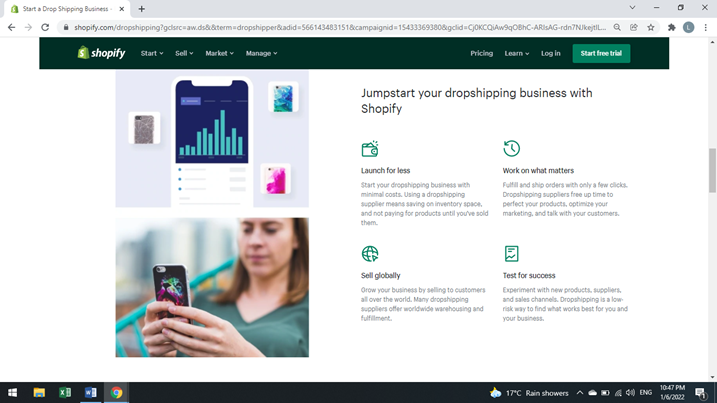Open the Chrome extensions puzzle icon

[671, 27]
